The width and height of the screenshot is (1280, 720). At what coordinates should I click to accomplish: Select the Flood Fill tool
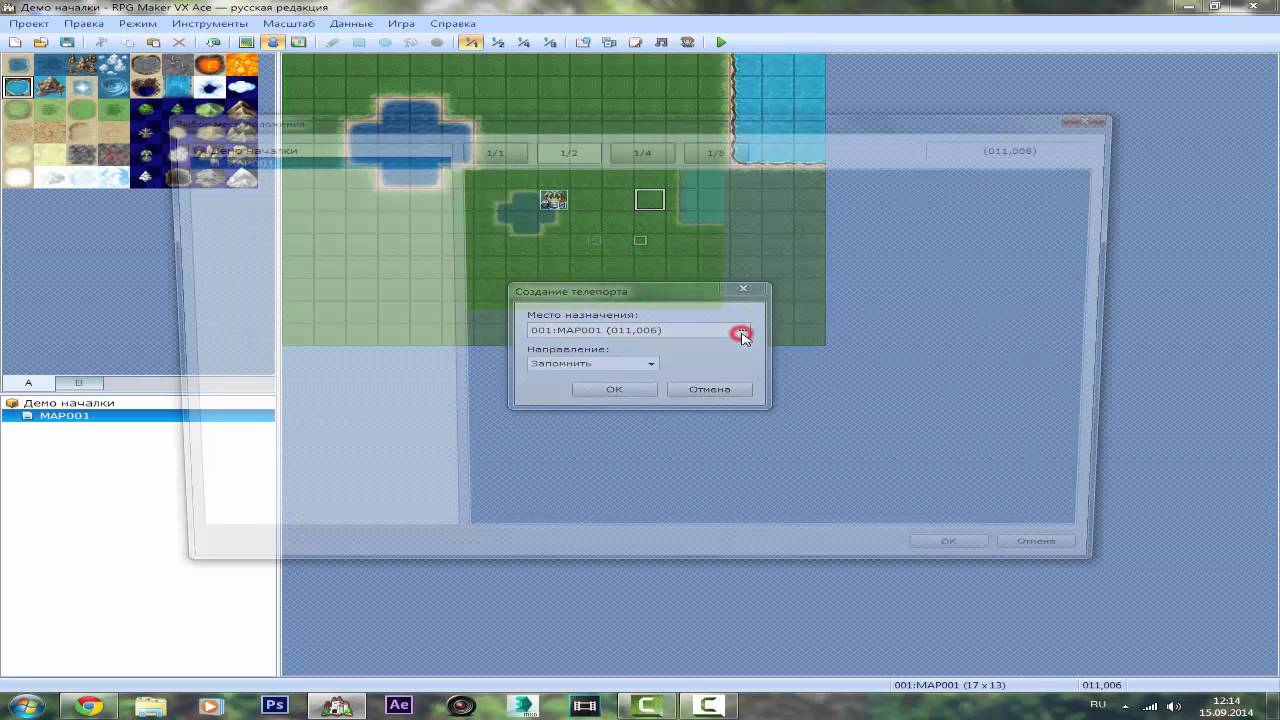[x=411, y=42]
